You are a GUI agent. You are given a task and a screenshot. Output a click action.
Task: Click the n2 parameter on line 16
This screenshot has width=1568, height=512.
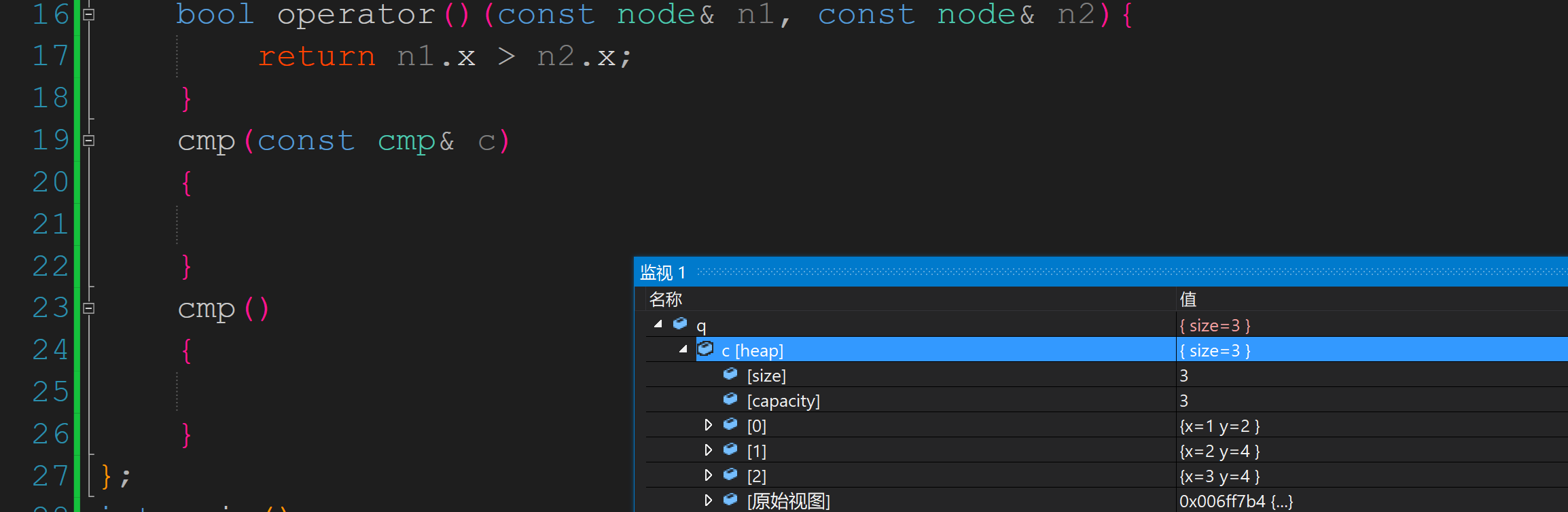click(x=1076, y=15)
